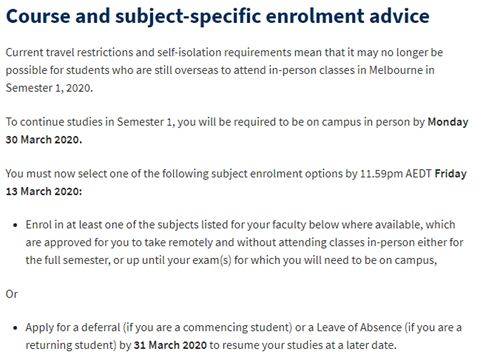Click the standalone word 'Or'

click(12, 294)
